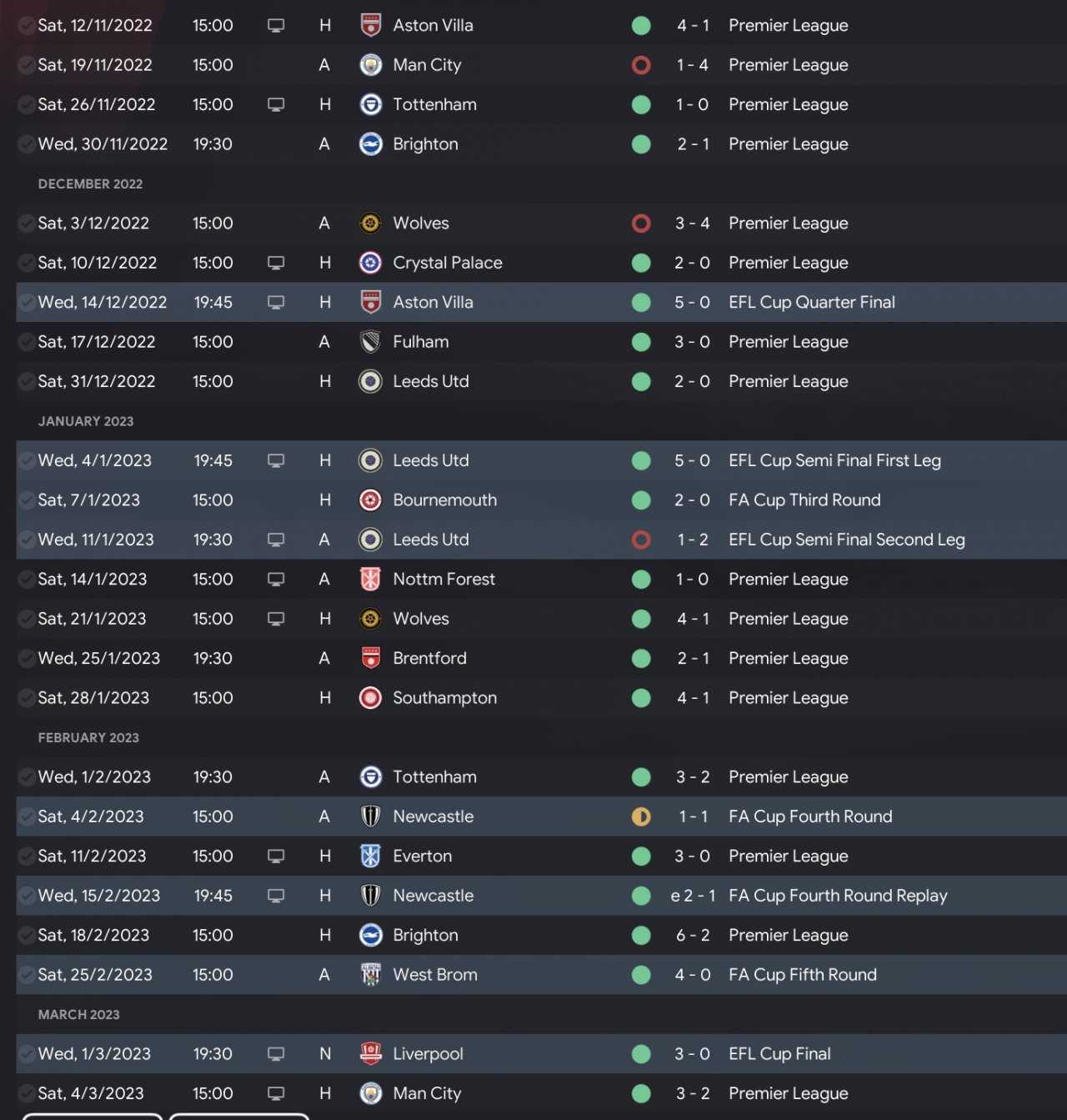1067x1120 pixels.
Task: Click the Bournemouth club badge
Action: pyautogui.click(x=370, y=500)
